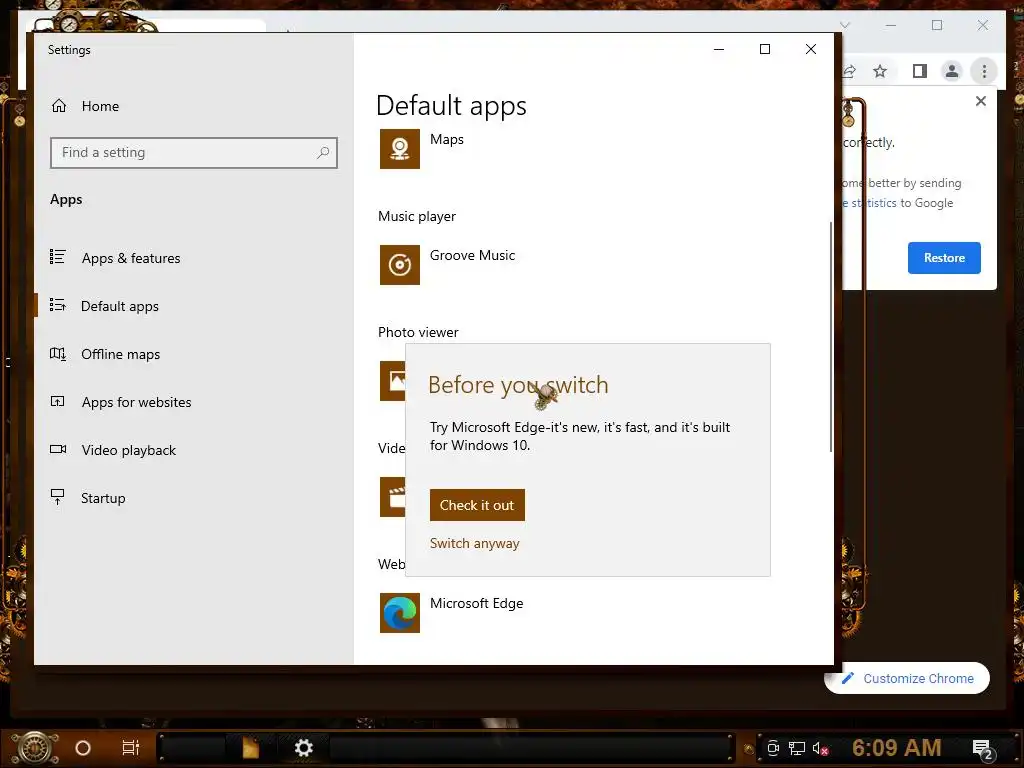This screenshot has height=768, width=1024.
Task: Click the Home house icon in sidebar
Action: click(x=59, y=106)
